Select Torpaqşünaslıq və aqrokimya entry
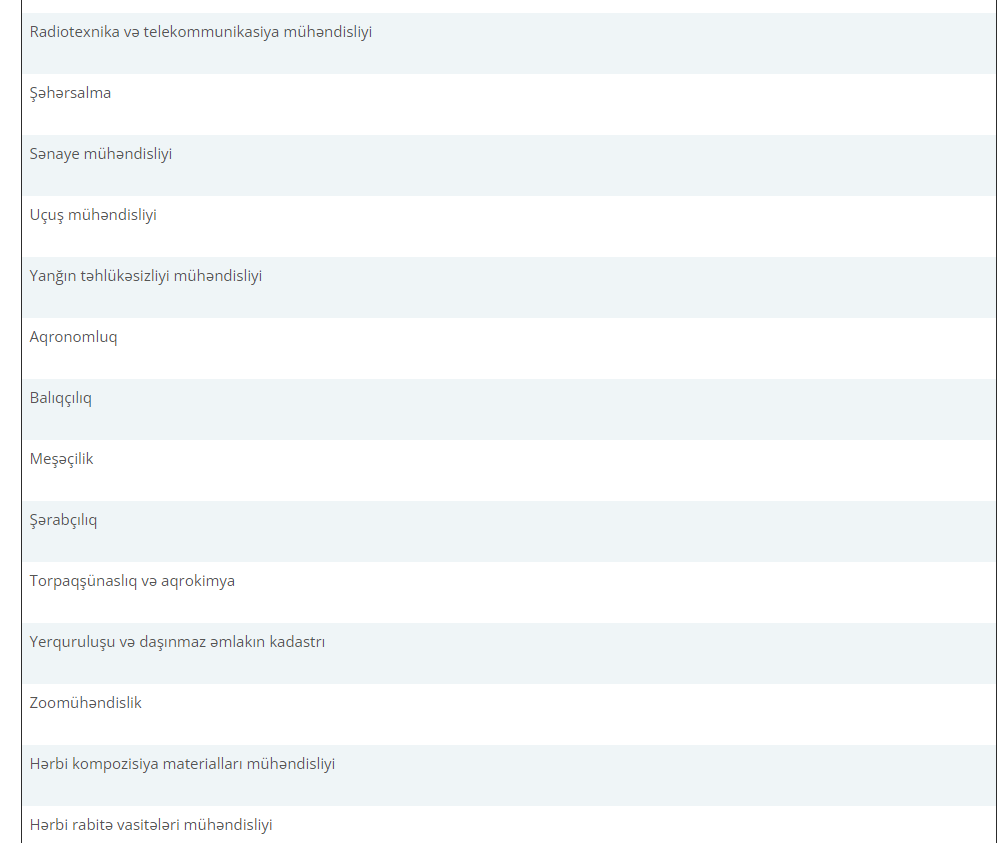 tap(133, 581)
